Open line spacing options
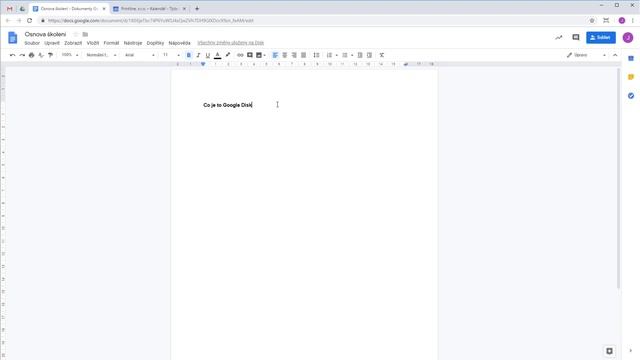This screenshot has height=360, width=640. click(316, 55)
